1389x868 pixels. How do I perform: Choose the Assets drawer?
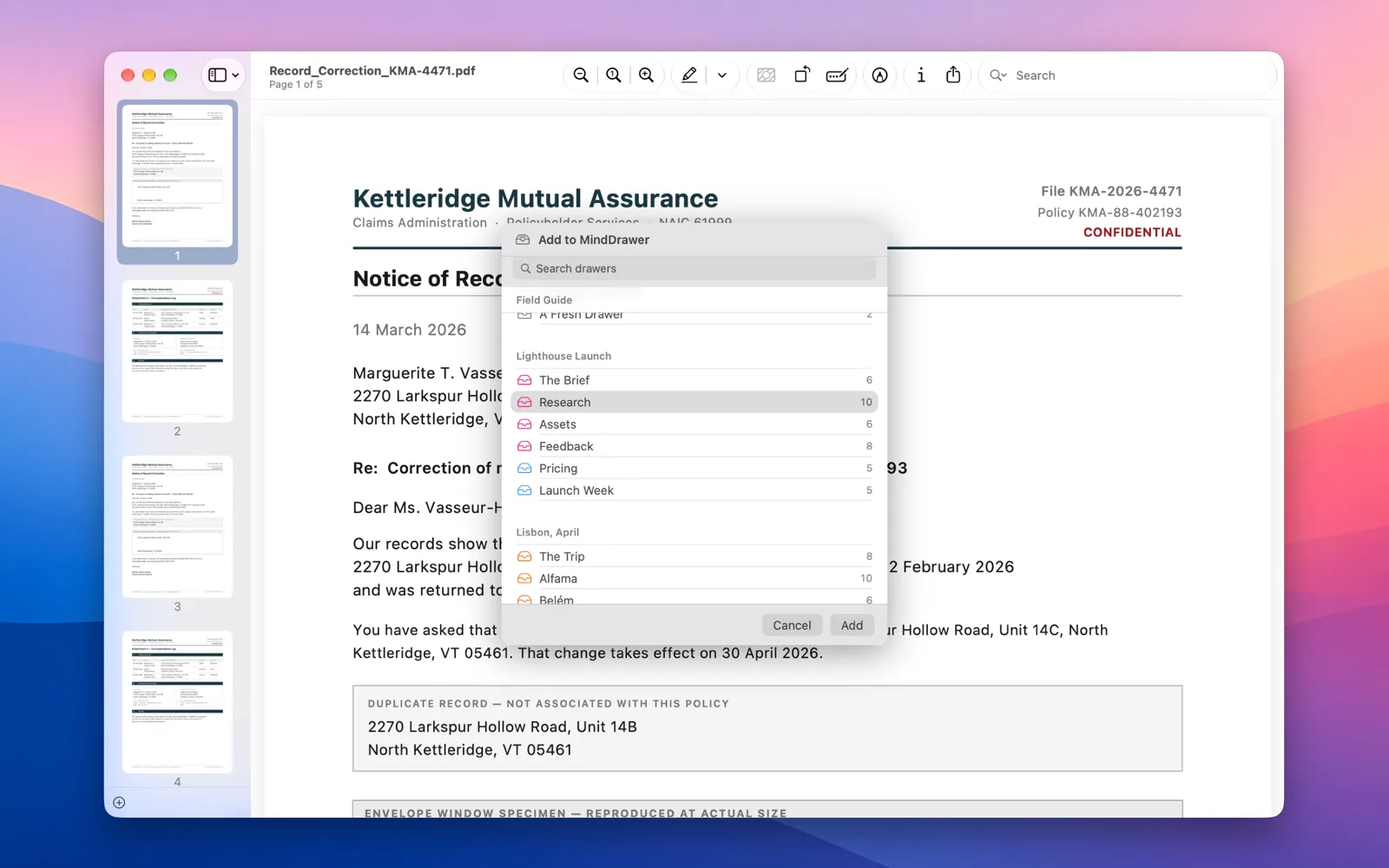694,424
